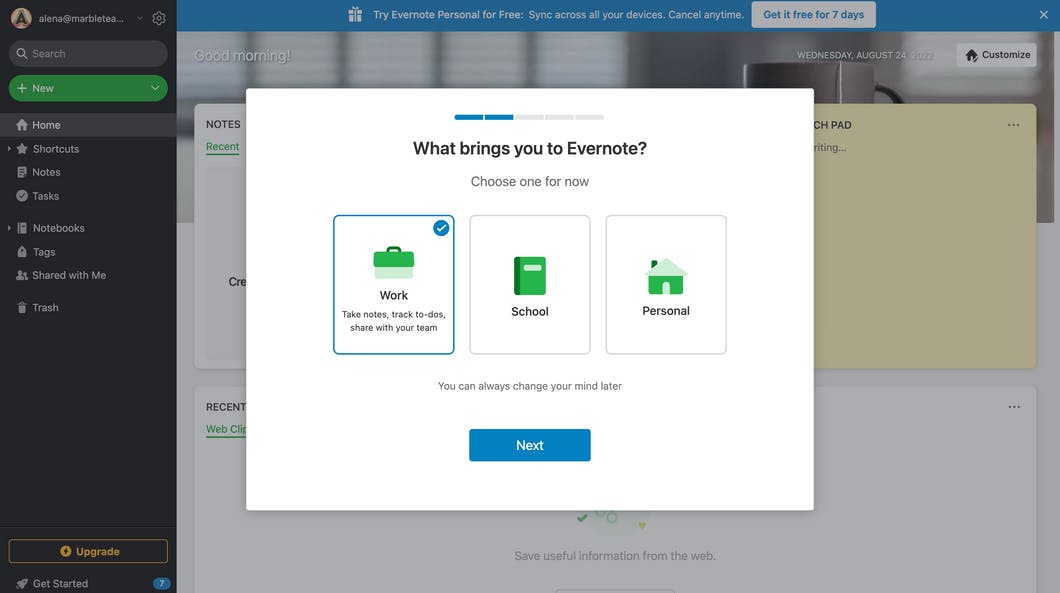Viewport: 1060px width, 593px height.
Task: Switch to the Recent tab in Notes
Action: click(x=221, y=146)
